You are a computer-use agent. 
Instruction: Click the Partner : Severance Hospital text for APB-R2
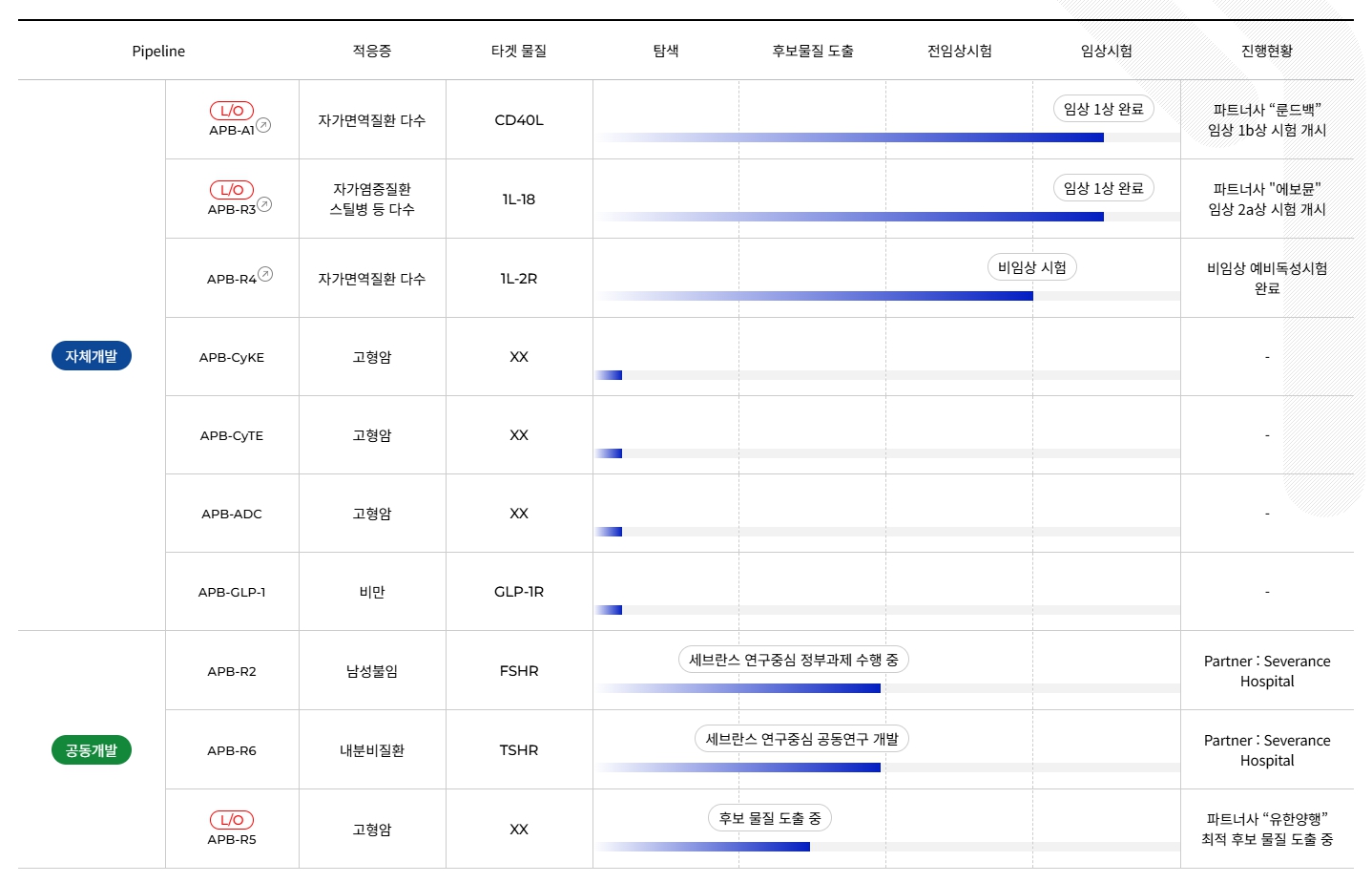[x=1267, y=671]
